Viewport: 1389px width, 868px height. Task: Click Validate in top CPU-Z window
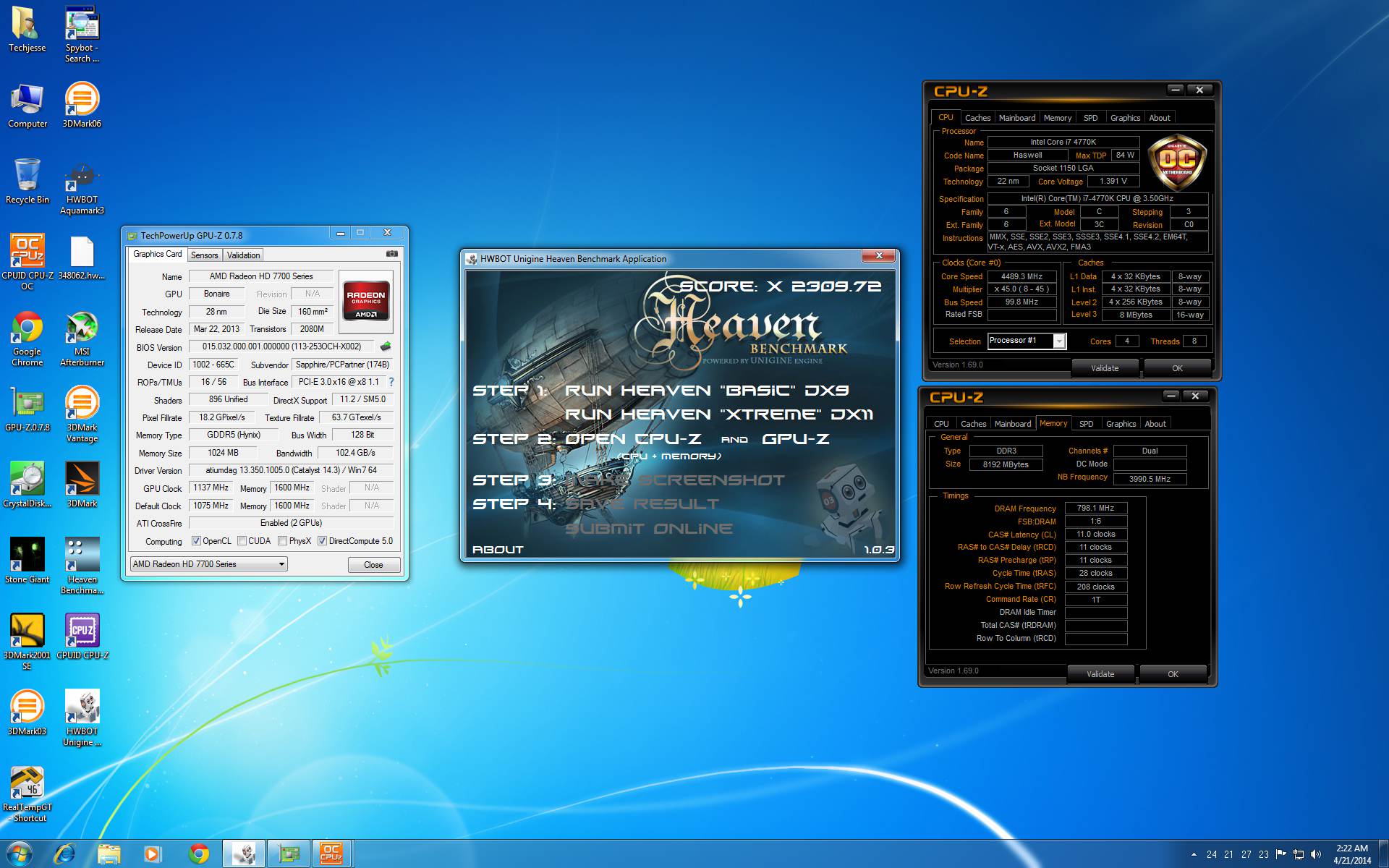tap(1105, 368)
